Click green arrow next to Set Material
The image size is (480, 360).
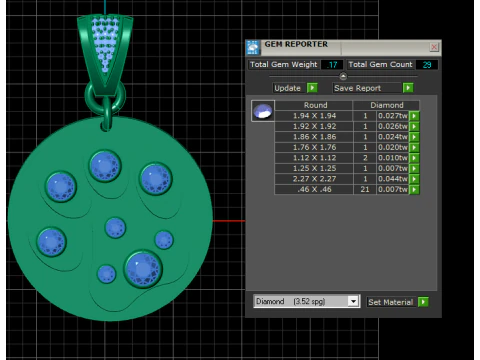click(423, 302)
